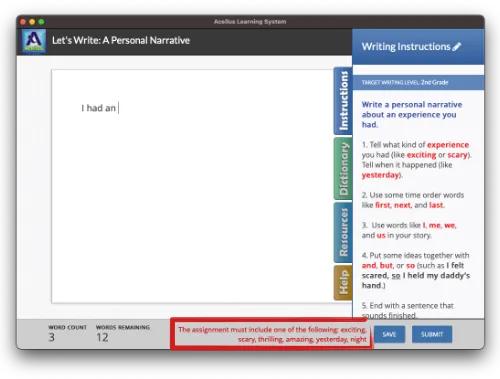Image resolution: width=500 pixels, height=379 pixels.
Task: Open the Help side tab
Action: (343, 283)
